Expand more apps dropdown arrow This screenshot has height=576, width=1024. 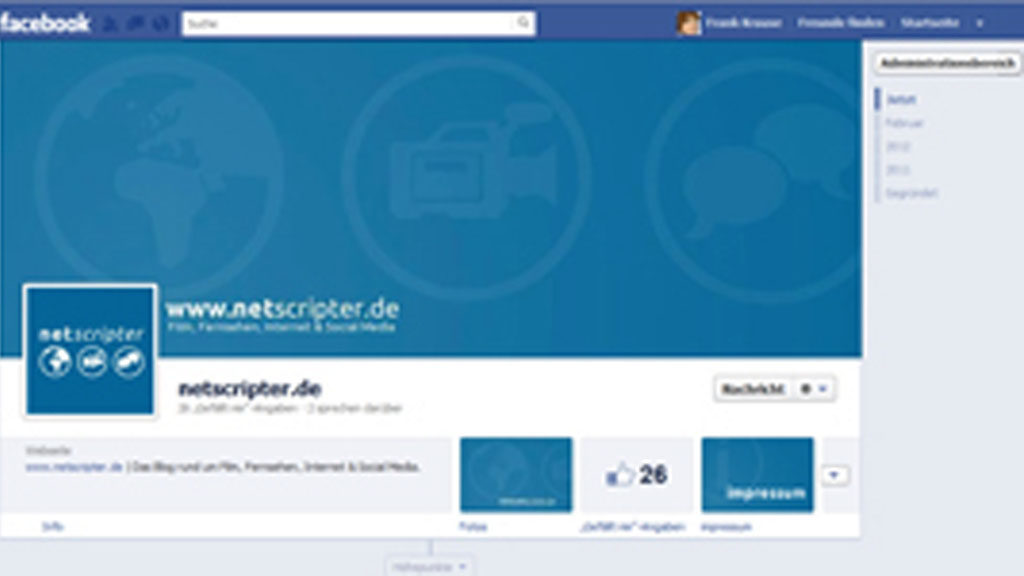click(835, 475)
